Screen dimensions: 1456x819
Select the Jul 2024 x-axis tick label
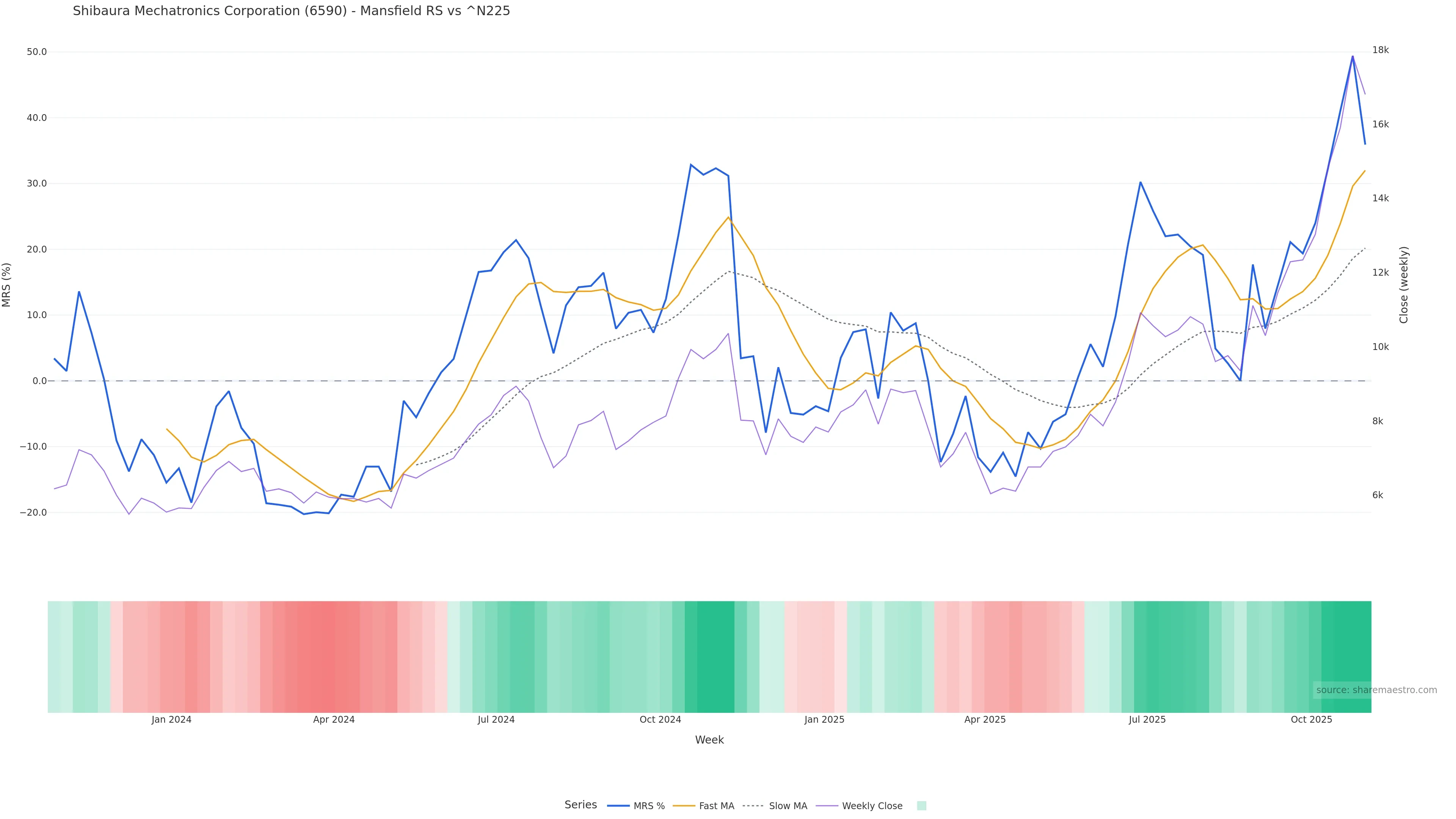(x=496, y=720)
